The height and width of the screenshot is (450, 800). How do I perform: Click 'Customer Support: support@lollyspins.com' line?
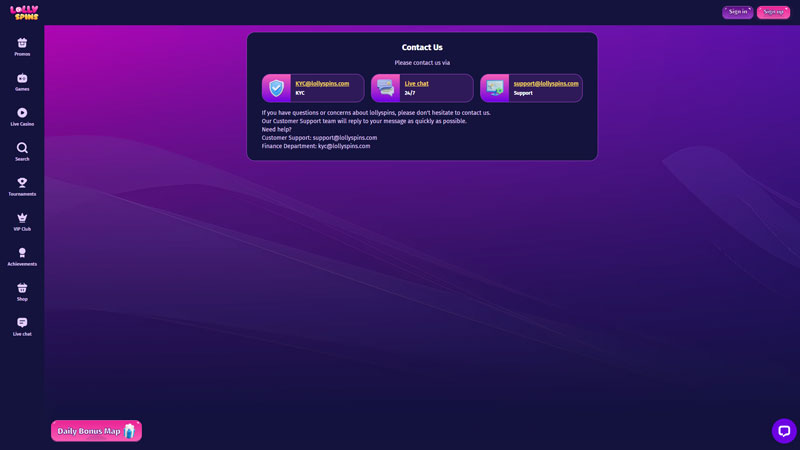click(x=319, y=138)
